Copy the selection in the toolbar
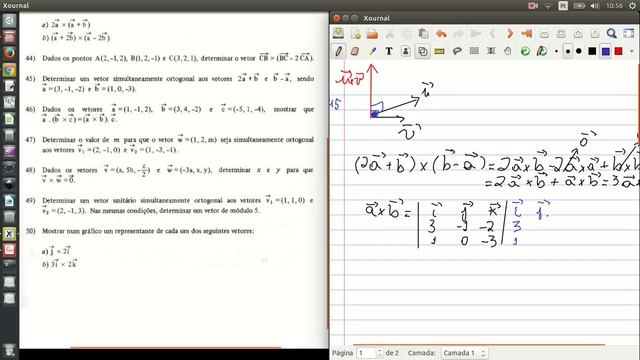The width and height of the screenshot is (640, 360). click(407, 33)
